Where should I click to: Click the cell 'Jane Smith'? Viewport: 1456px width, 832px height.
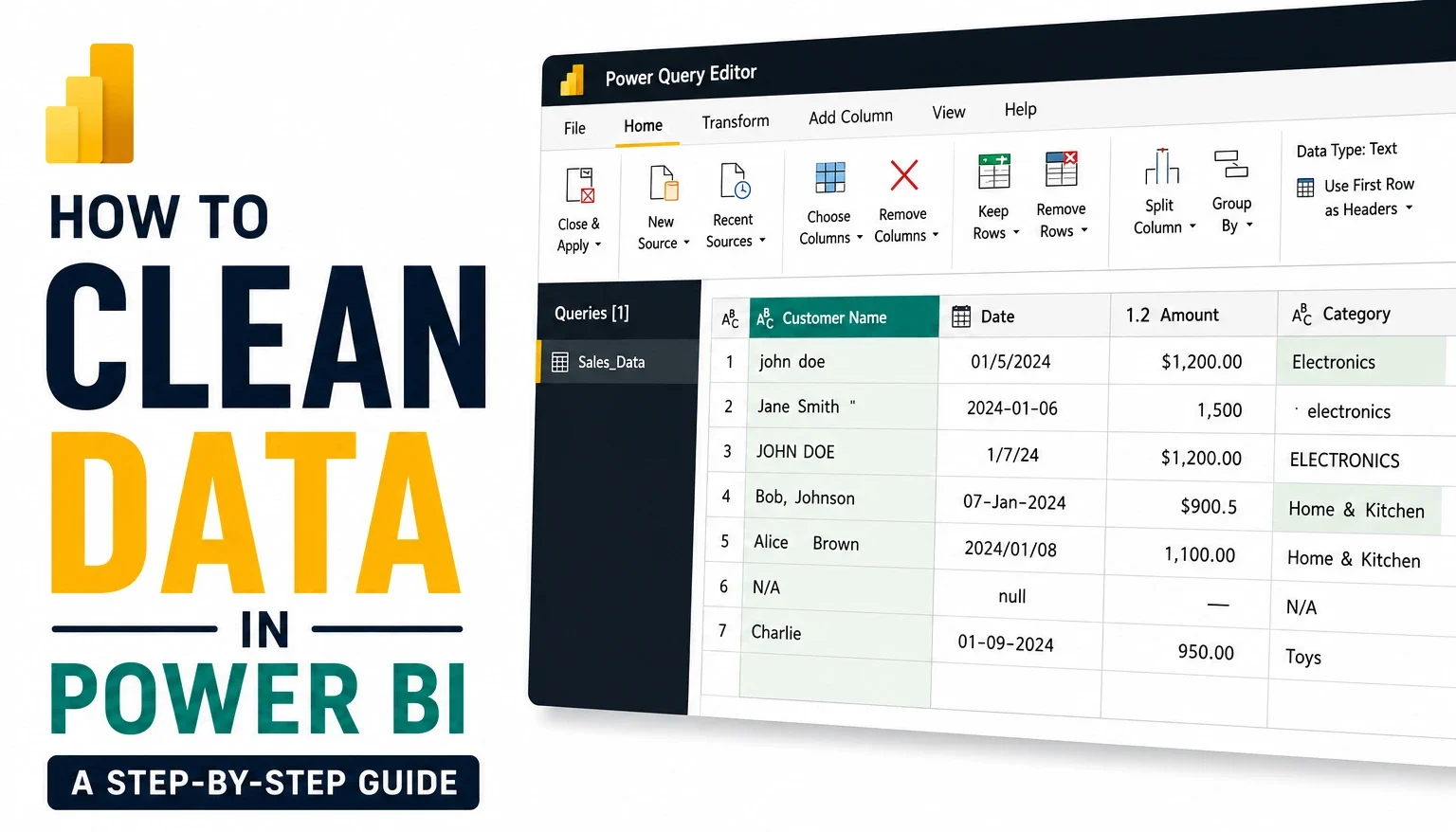pos(841,407)
